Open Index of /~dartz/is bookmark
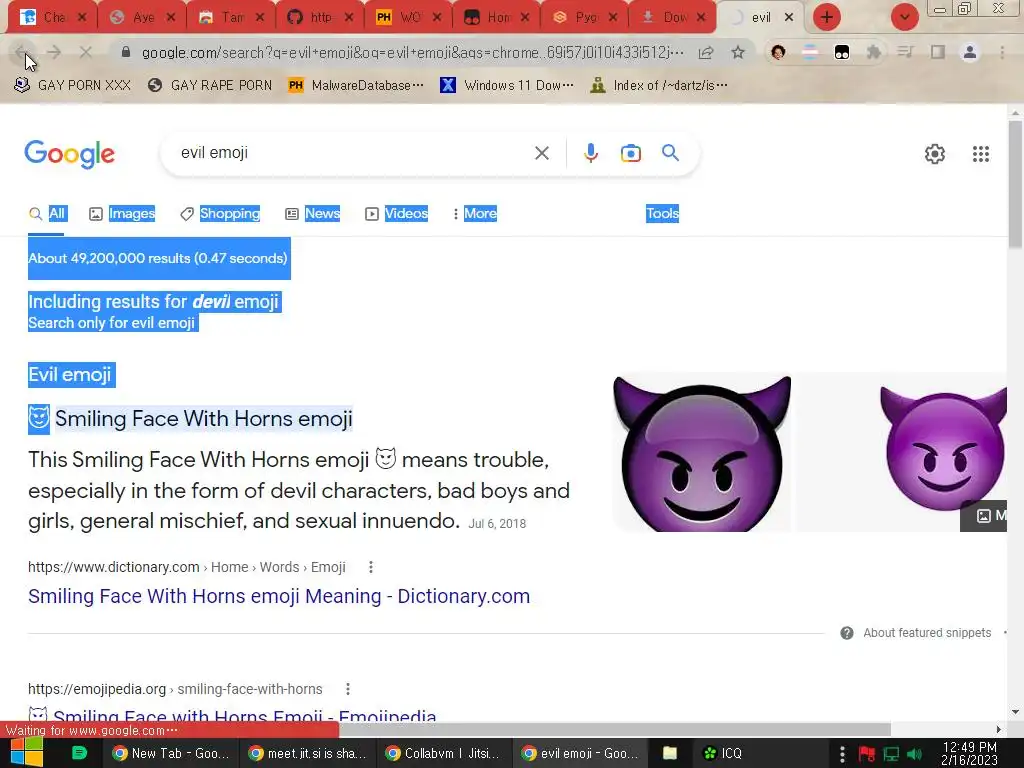Screen dimensions: 1024x768 point(658,85)
